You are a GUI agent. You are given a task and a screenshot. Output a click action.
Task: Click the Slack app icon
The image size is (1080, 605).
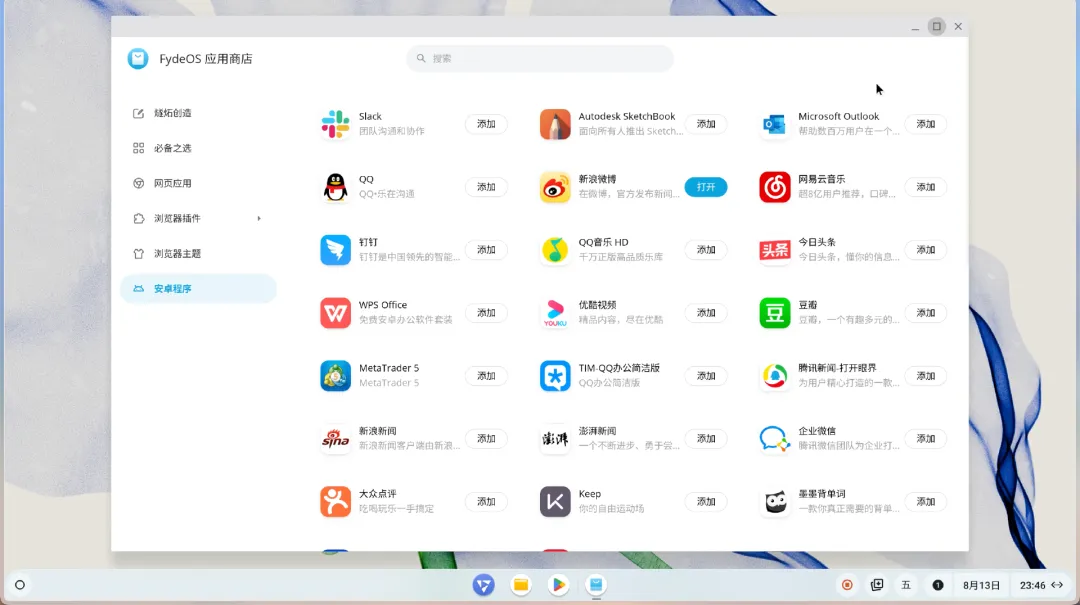[x=335, y=124]
